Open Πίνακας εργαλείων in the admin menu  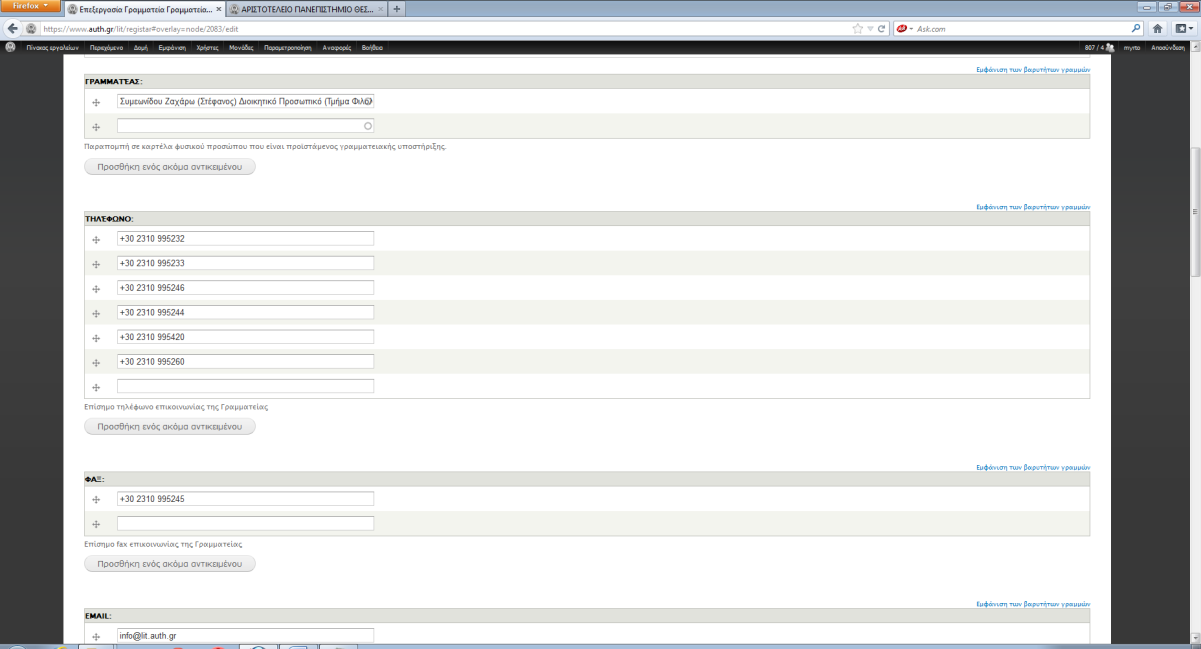pyautogui.click(x=52, y=47)
